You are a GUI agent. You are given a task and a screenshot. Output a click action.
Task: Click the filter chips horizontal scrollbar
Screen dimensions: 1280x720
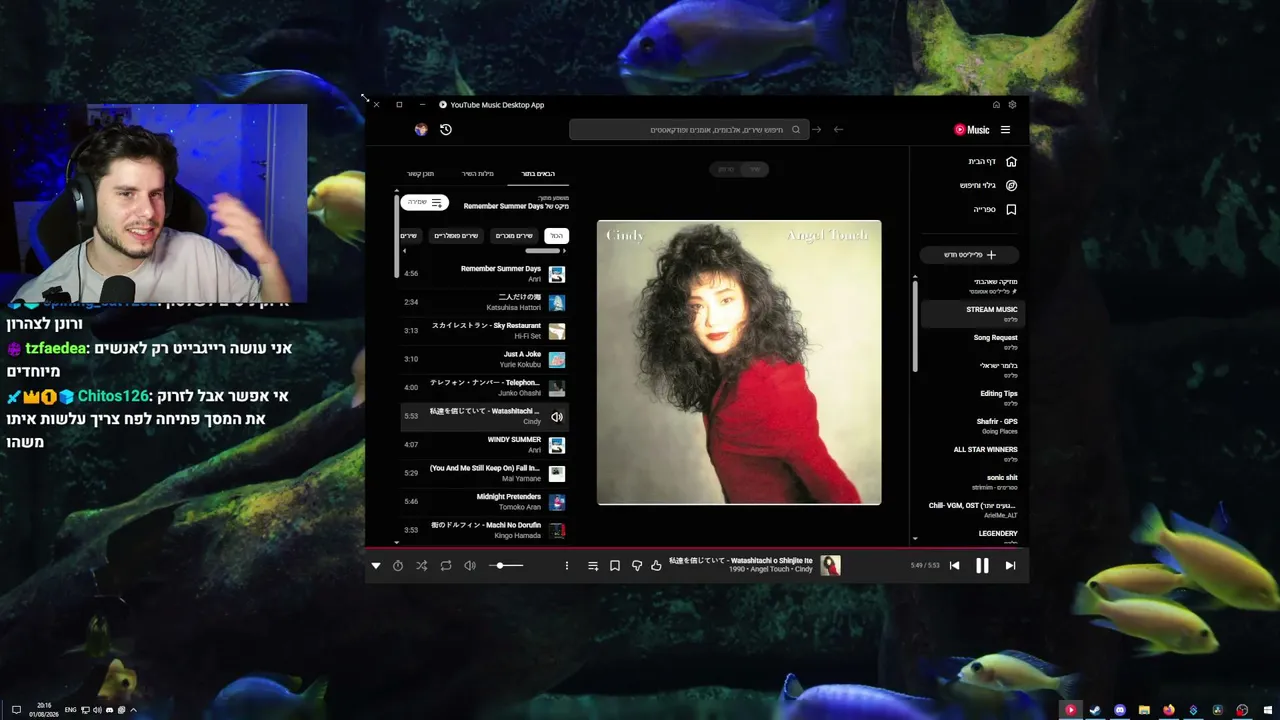coord(543,251)
